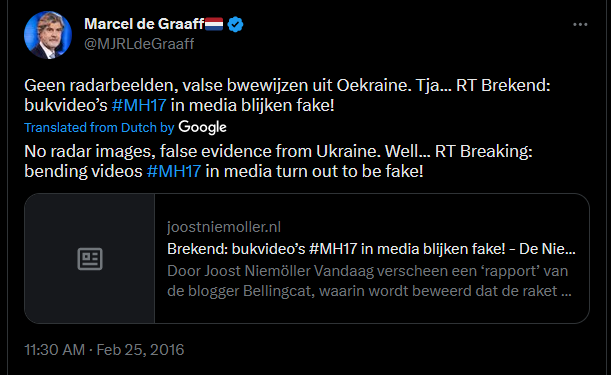Open the @MJRLdeGraaff handle link
Image resolution: width=611 pixels, height=375 pixels.
(139, 44)
